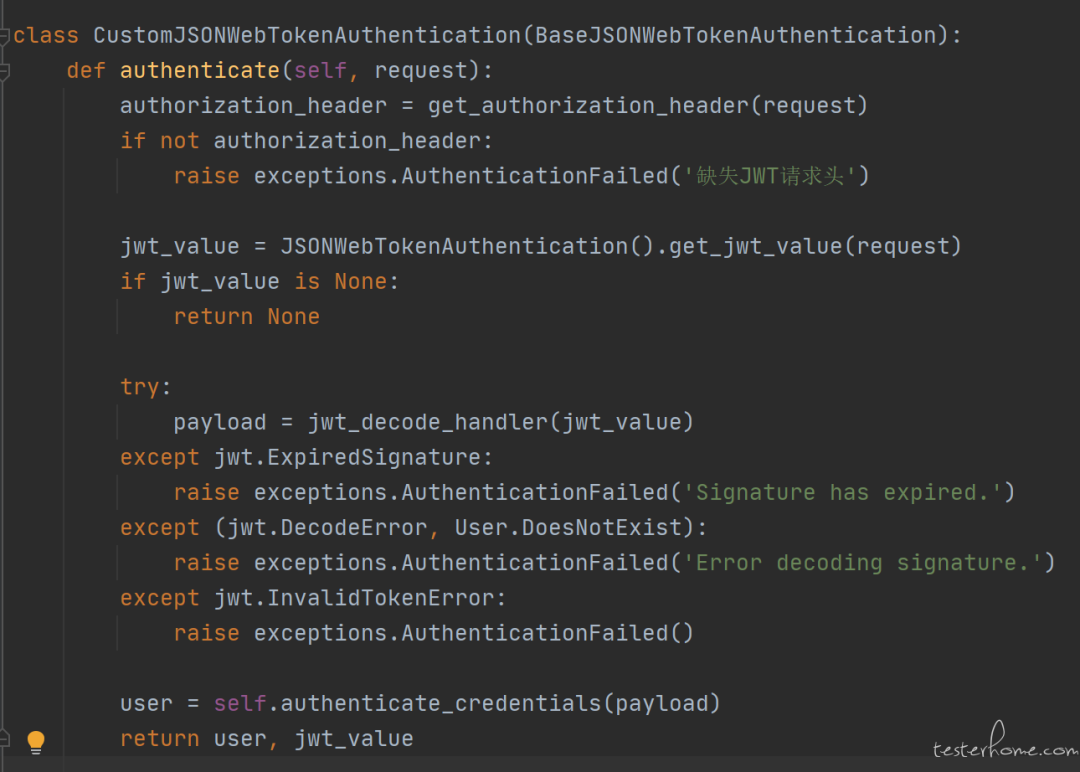
Task: Click the fold end marker beside the return user line
Action: tap(4, 739)
